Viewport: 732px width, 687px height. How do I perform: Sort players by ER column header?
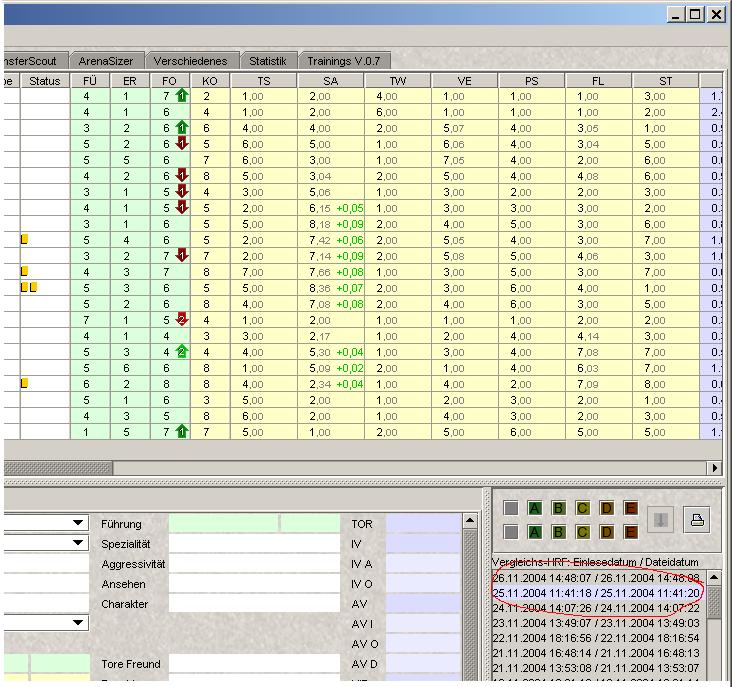pos(130,81)
